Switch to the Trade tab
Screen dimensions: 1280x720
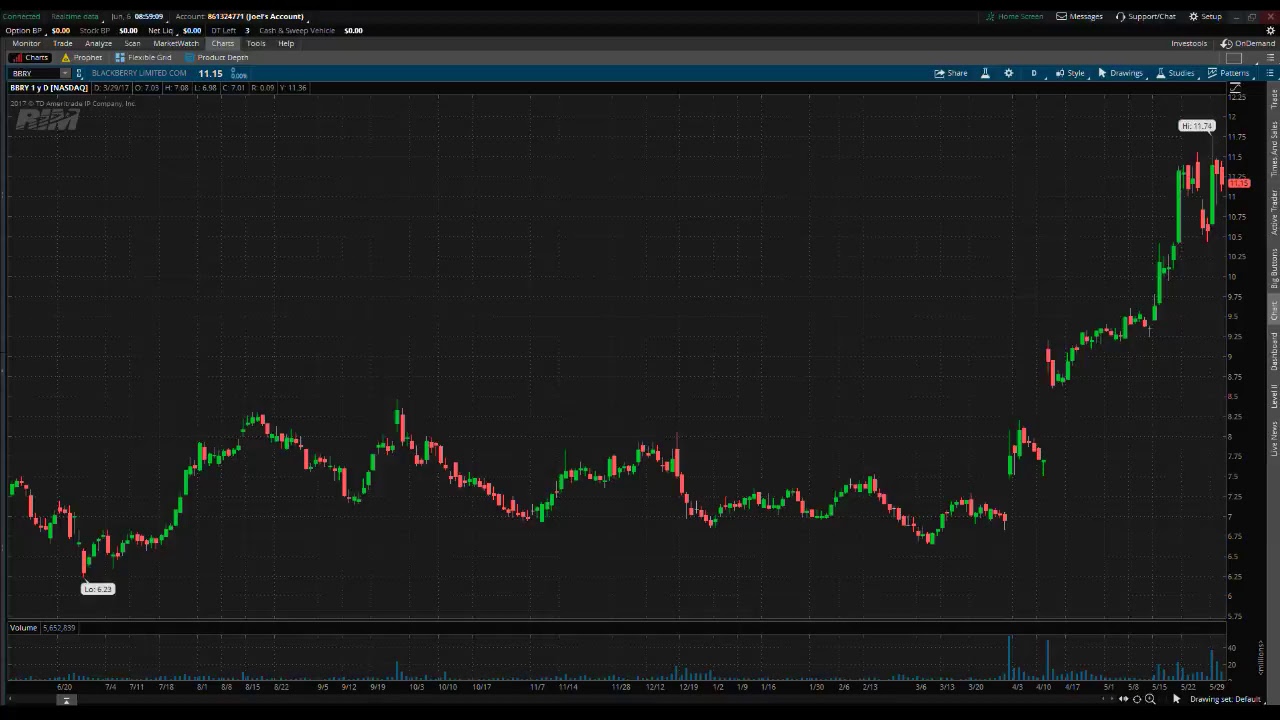(x=62, y=43)
